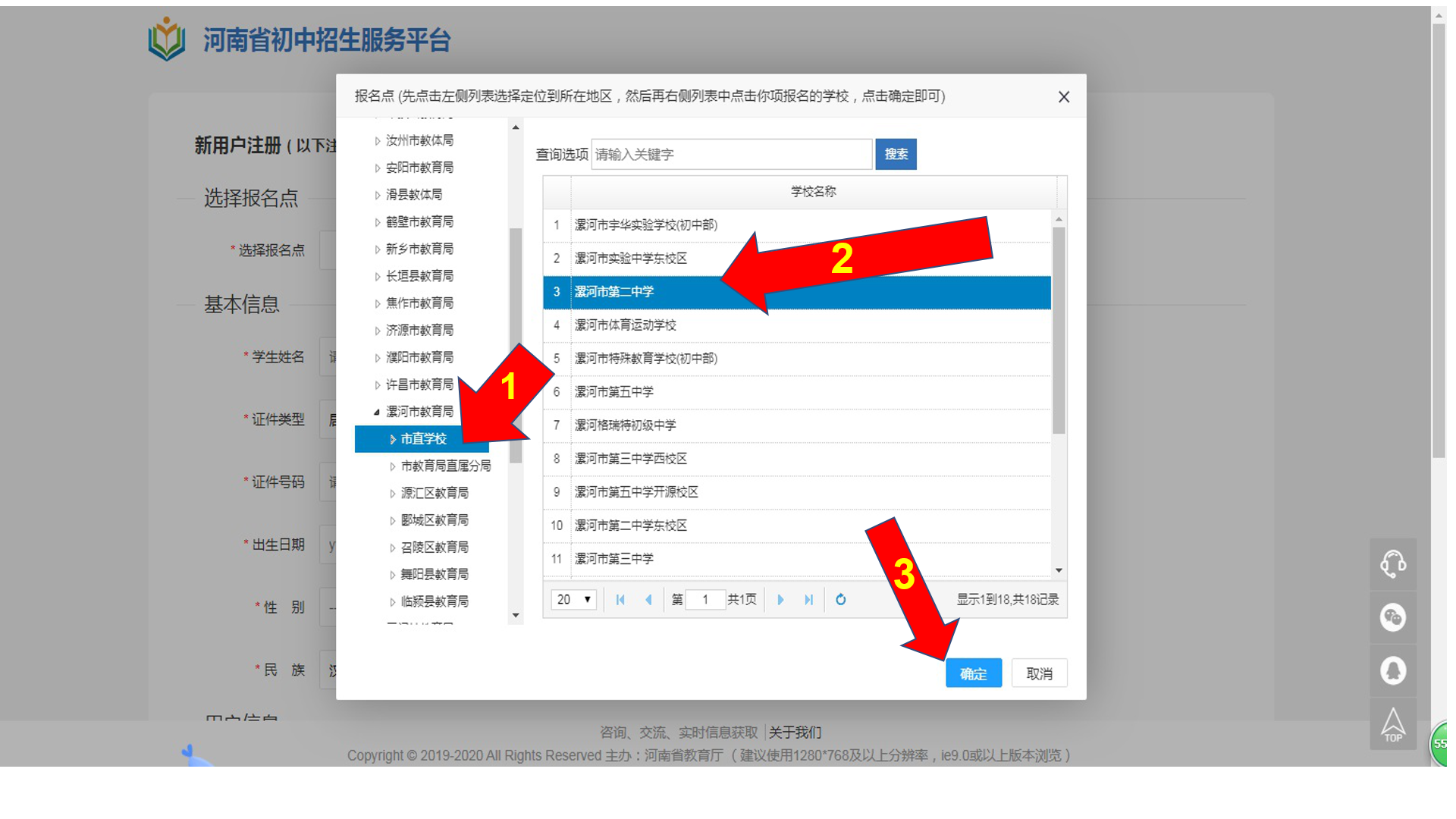Click the 关于我们 footer link

[x=795, y=732]
